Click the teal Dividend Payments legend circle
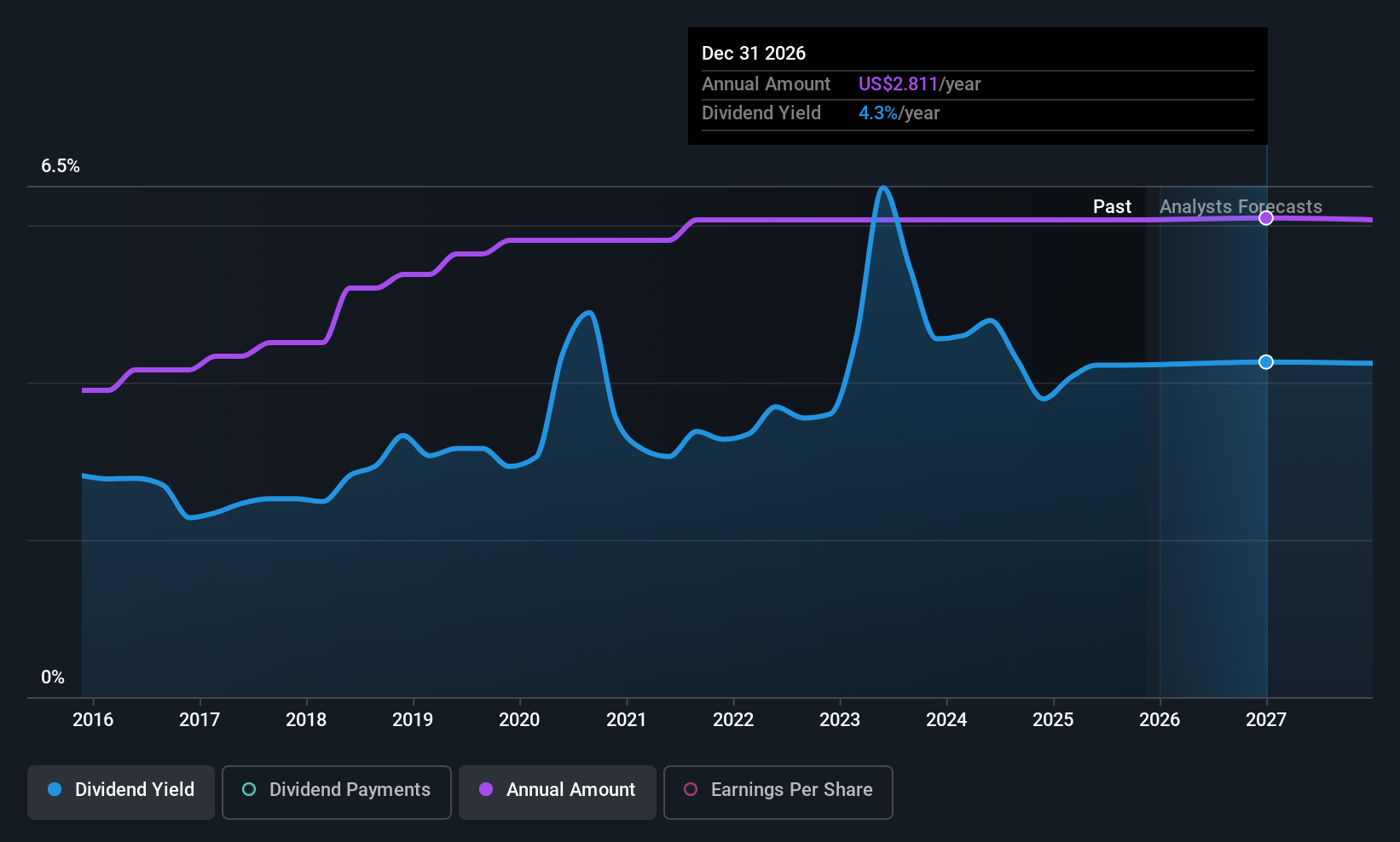This screenshot has height=842, width=1400. pyautogui.click(x=249, y=789)
